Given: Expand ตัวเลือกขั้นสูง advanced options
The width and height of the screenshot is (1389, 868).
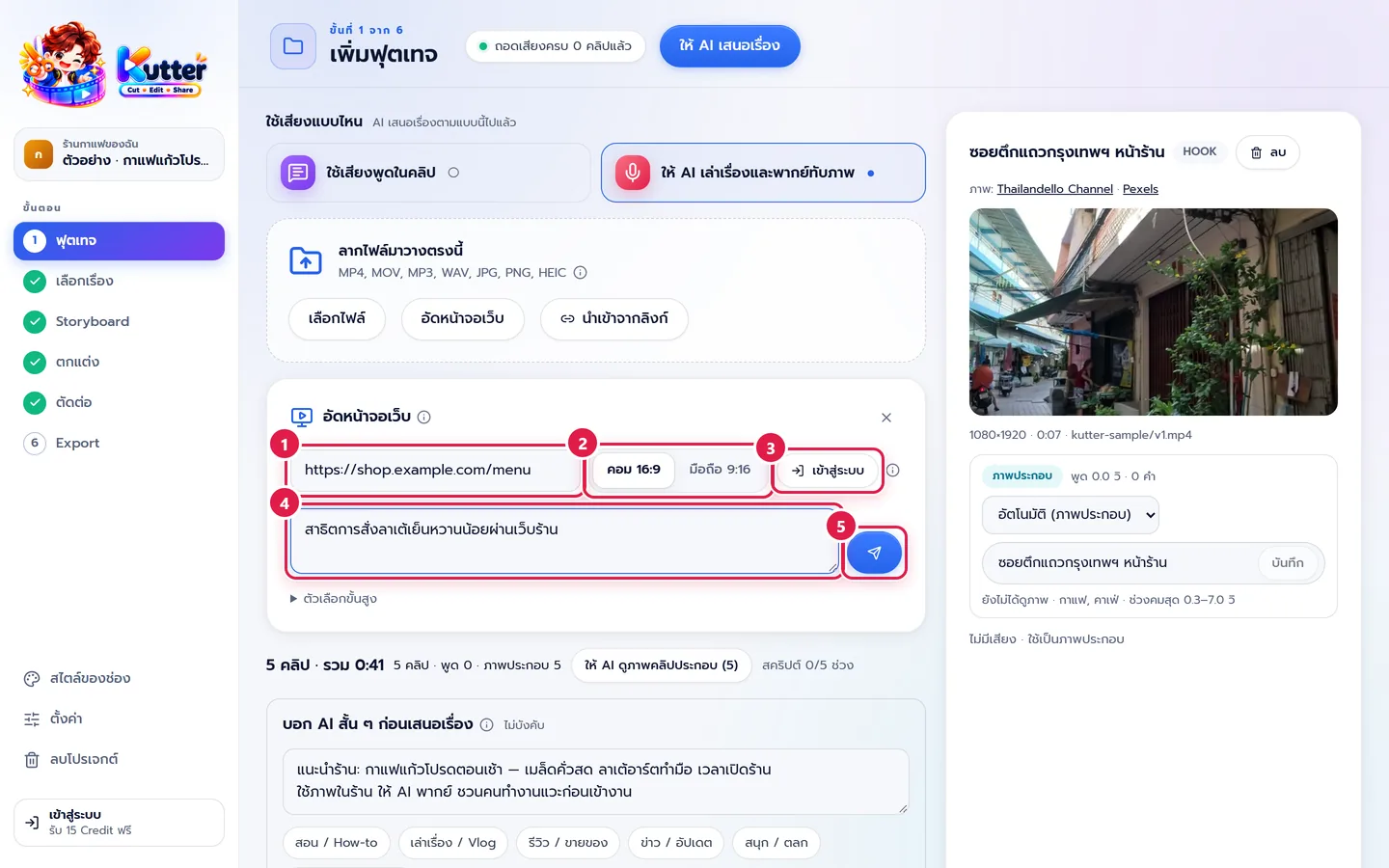Looking at the screenshot, I should click(x=334, y=599).
